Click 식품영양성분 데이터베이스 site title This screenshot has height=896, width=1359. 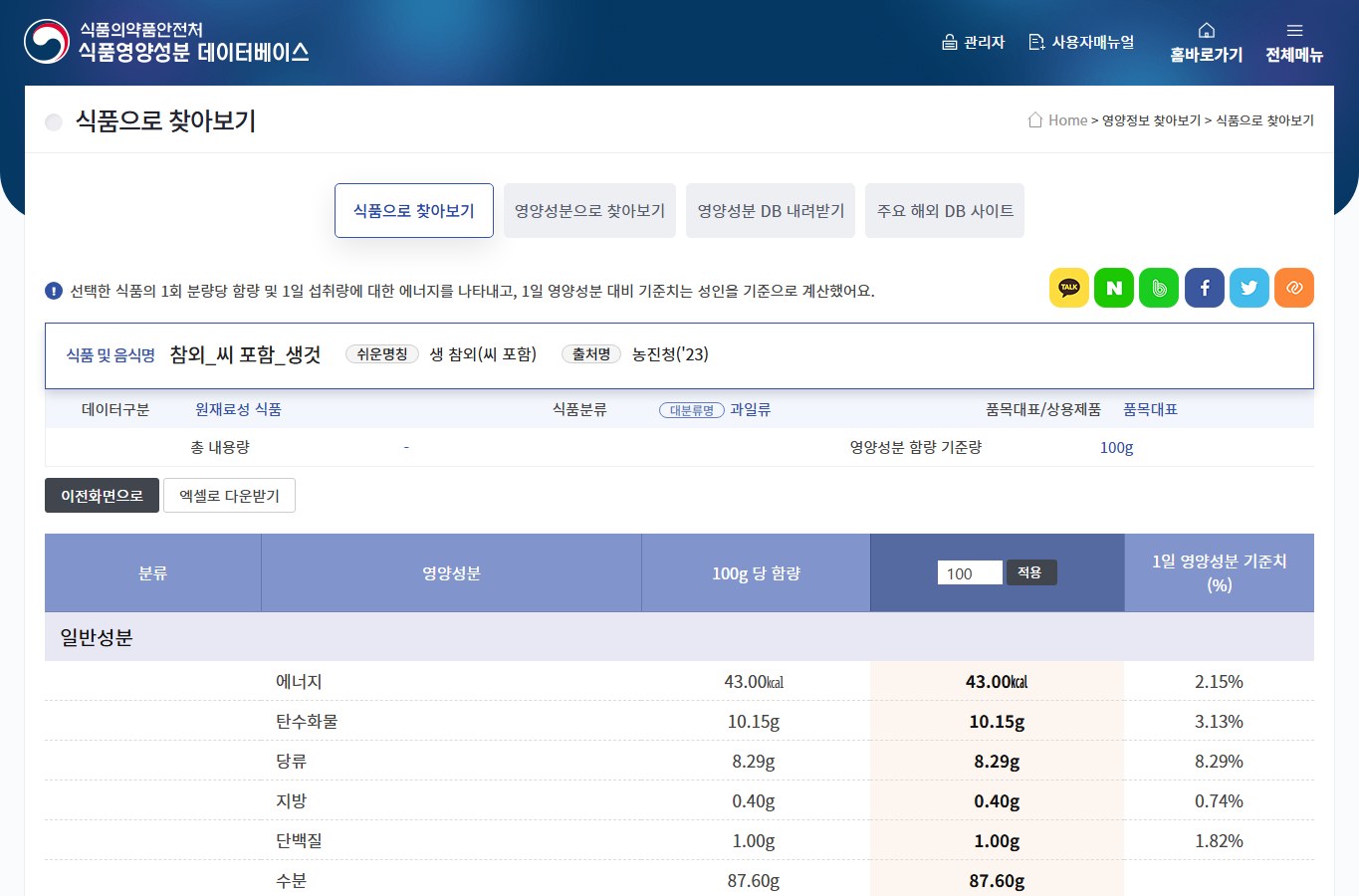(194, 53)
